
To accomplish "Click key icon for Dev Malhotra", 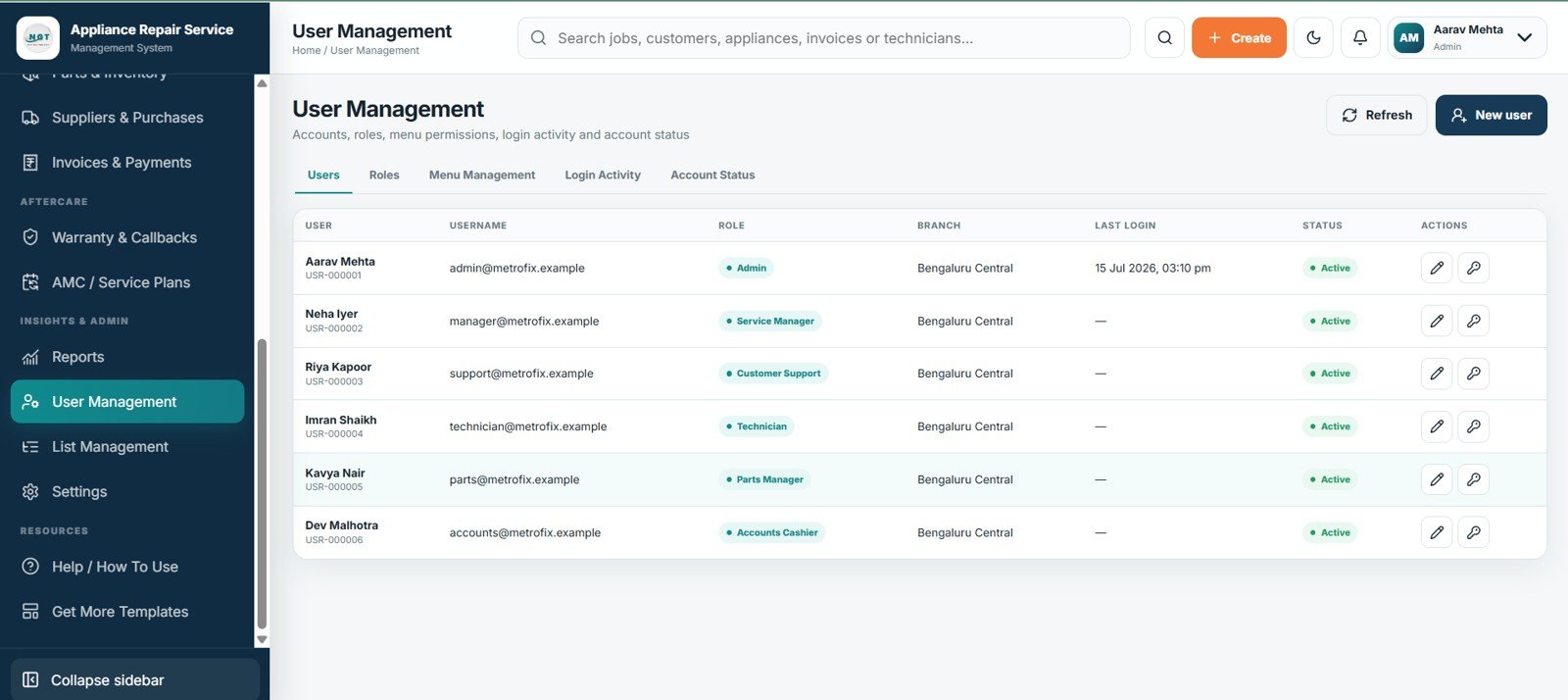I will (x=1473, y=532).
